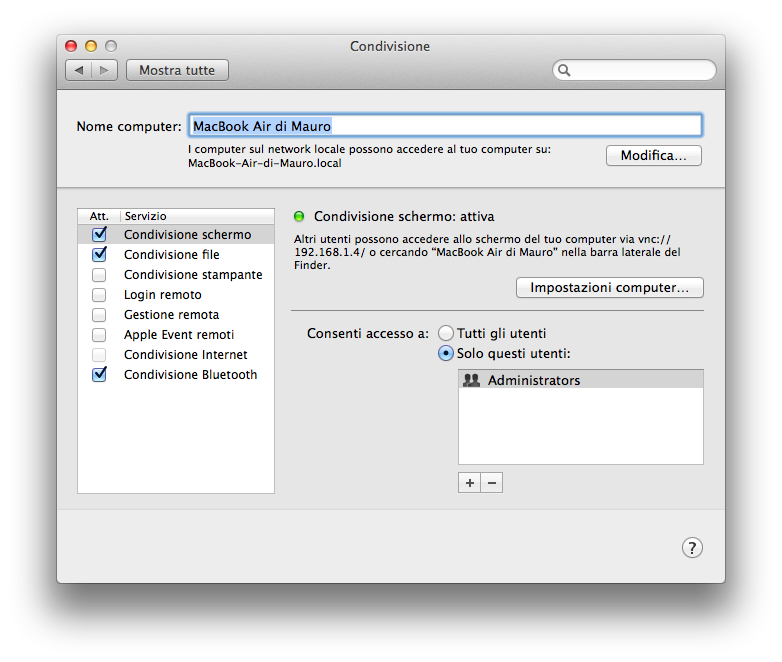Select the Gestione remota service row

tap(176, 315)
